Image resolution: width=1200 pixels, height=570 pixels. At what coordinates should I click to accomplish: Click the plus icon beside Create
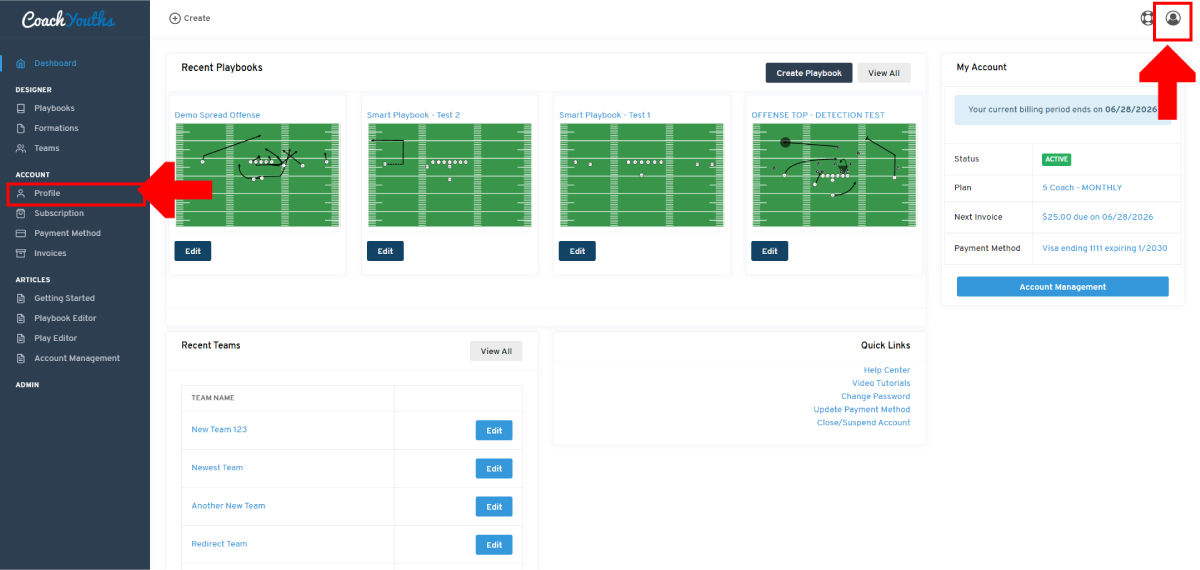tap(175, 18)
